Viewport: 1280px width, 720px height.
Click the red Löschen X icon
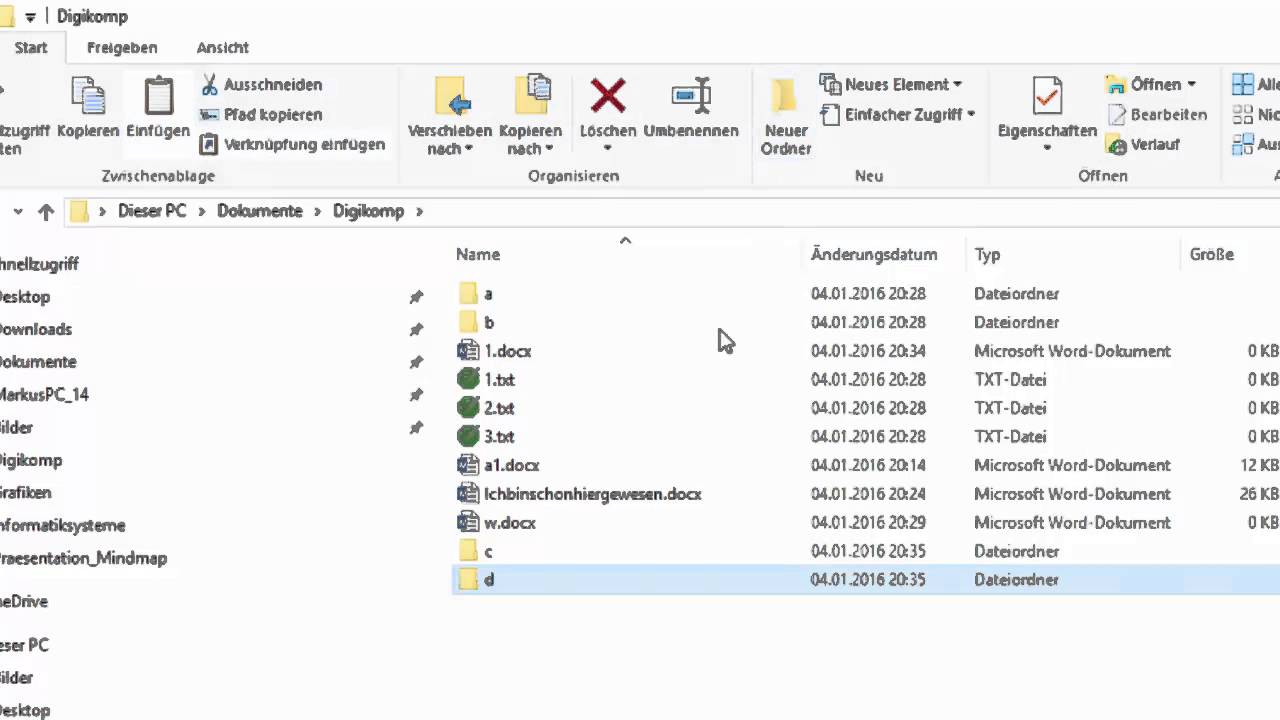point(608,96)
